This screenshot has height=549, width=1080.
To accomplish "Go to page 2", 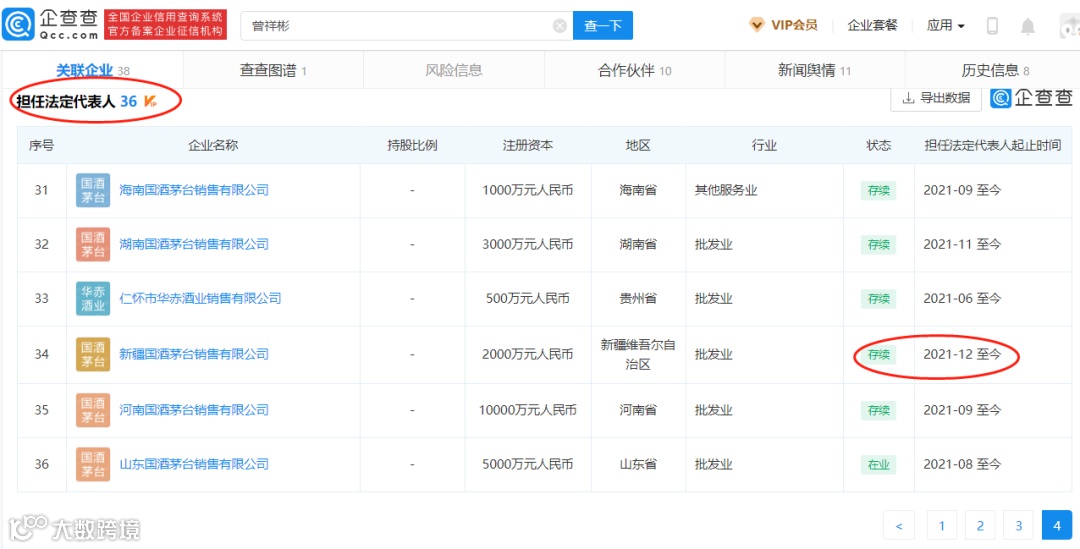I will [x=979, y=526].
